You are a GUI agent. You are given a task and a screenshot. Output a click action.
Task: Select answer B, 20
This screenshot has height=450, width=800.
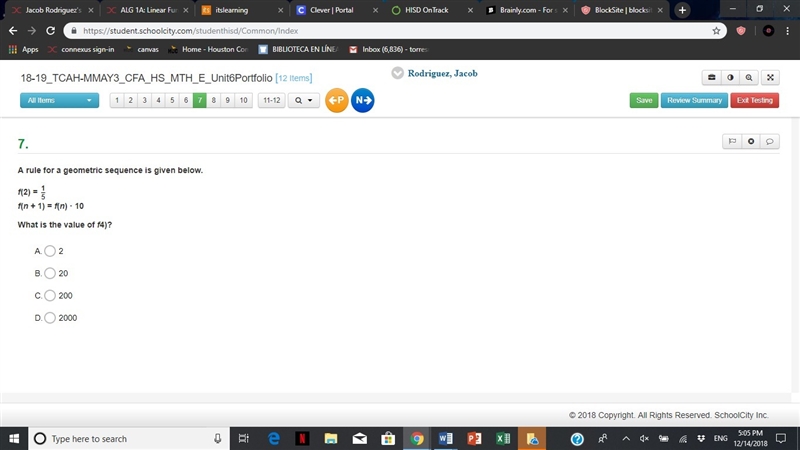click(50, 273)
